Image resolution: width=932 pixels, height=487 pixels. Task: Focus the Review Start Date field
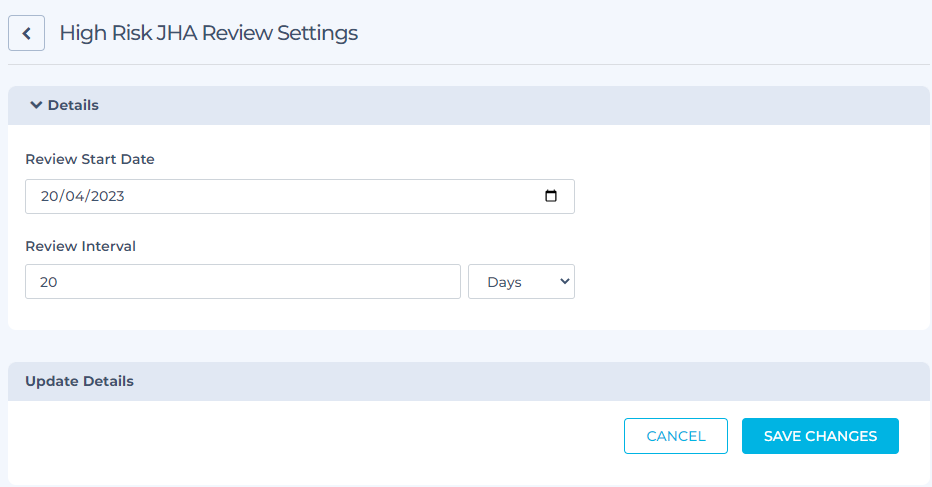[300, 196]
